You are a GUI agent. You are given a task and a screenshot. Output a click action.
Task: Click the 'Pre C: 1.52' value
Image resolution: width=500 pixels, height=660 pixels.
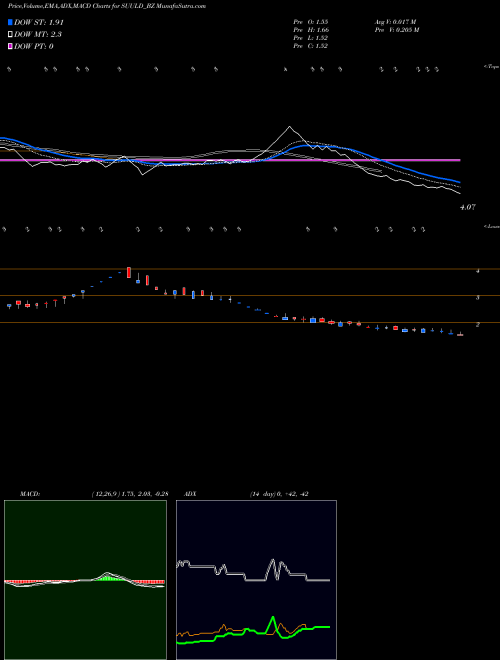pos(311,46)
